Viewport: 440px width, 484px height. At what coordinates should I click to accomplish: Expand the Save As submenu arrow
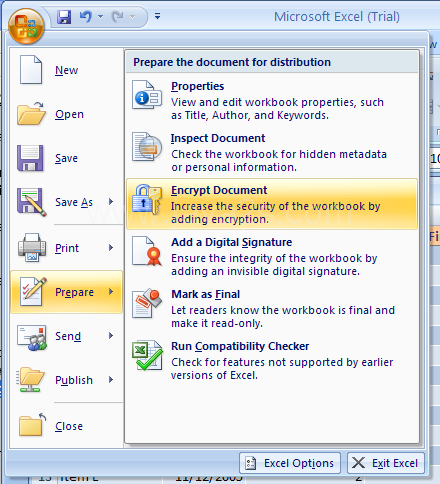111,202
